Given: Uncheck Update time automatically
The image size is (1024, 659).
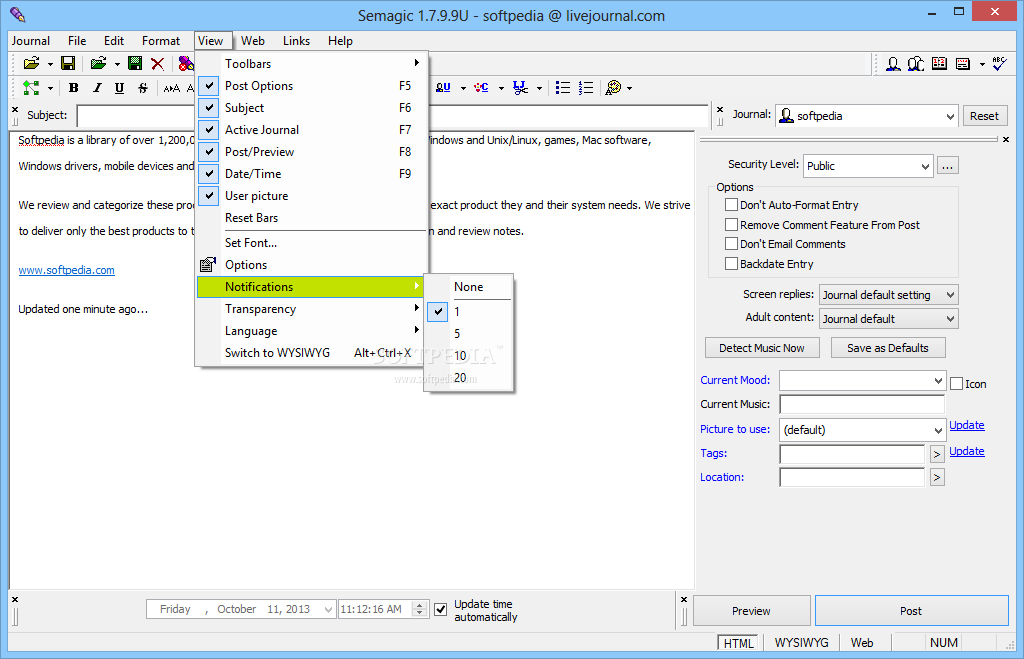Looking at the screenshot, I should tap(441, 609).
